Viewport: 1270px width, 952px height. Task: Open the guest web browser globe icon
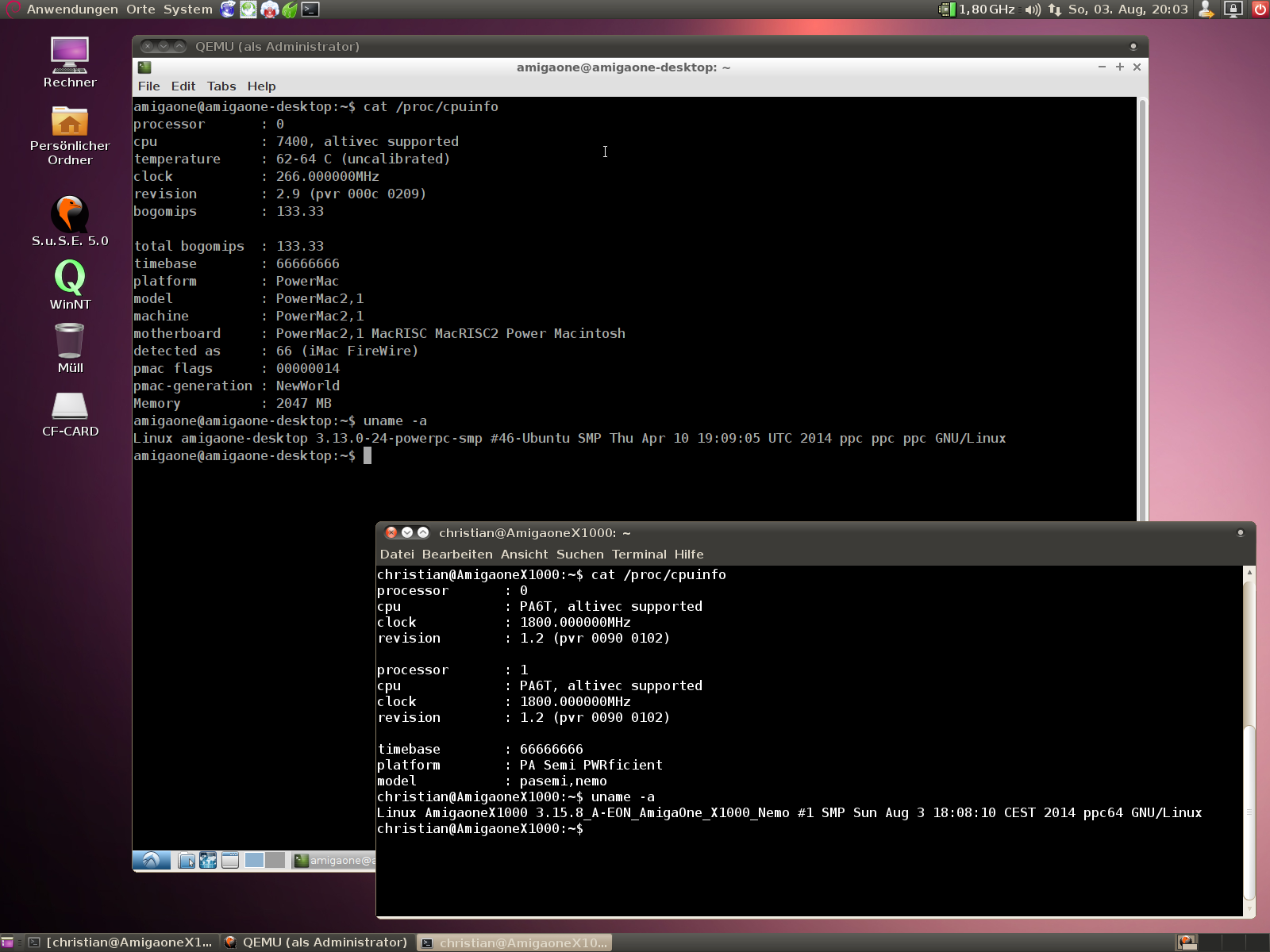pos(208,860)
